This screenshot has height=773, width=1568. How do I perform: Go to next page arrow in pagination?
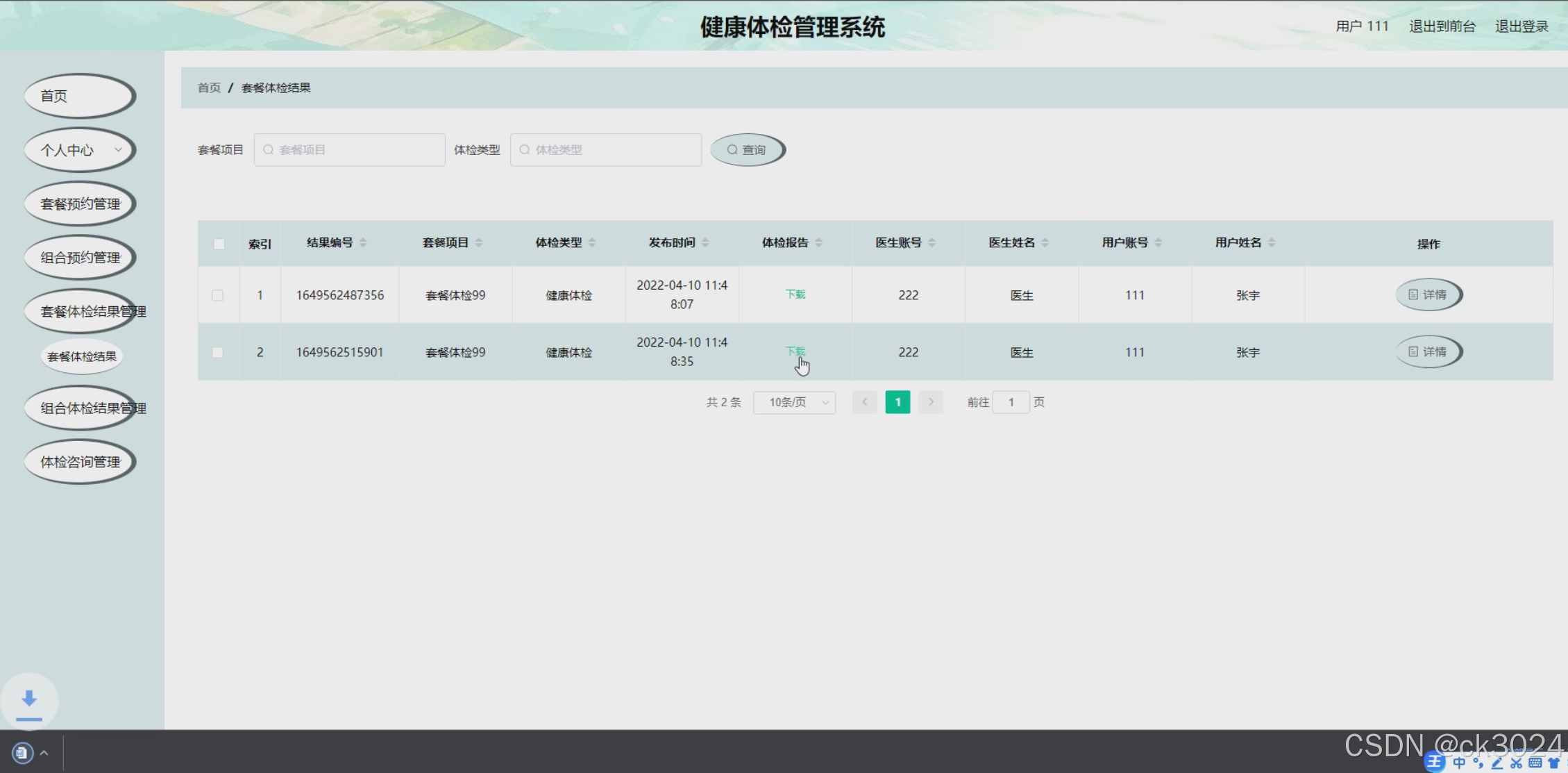(x=931, y=402)
